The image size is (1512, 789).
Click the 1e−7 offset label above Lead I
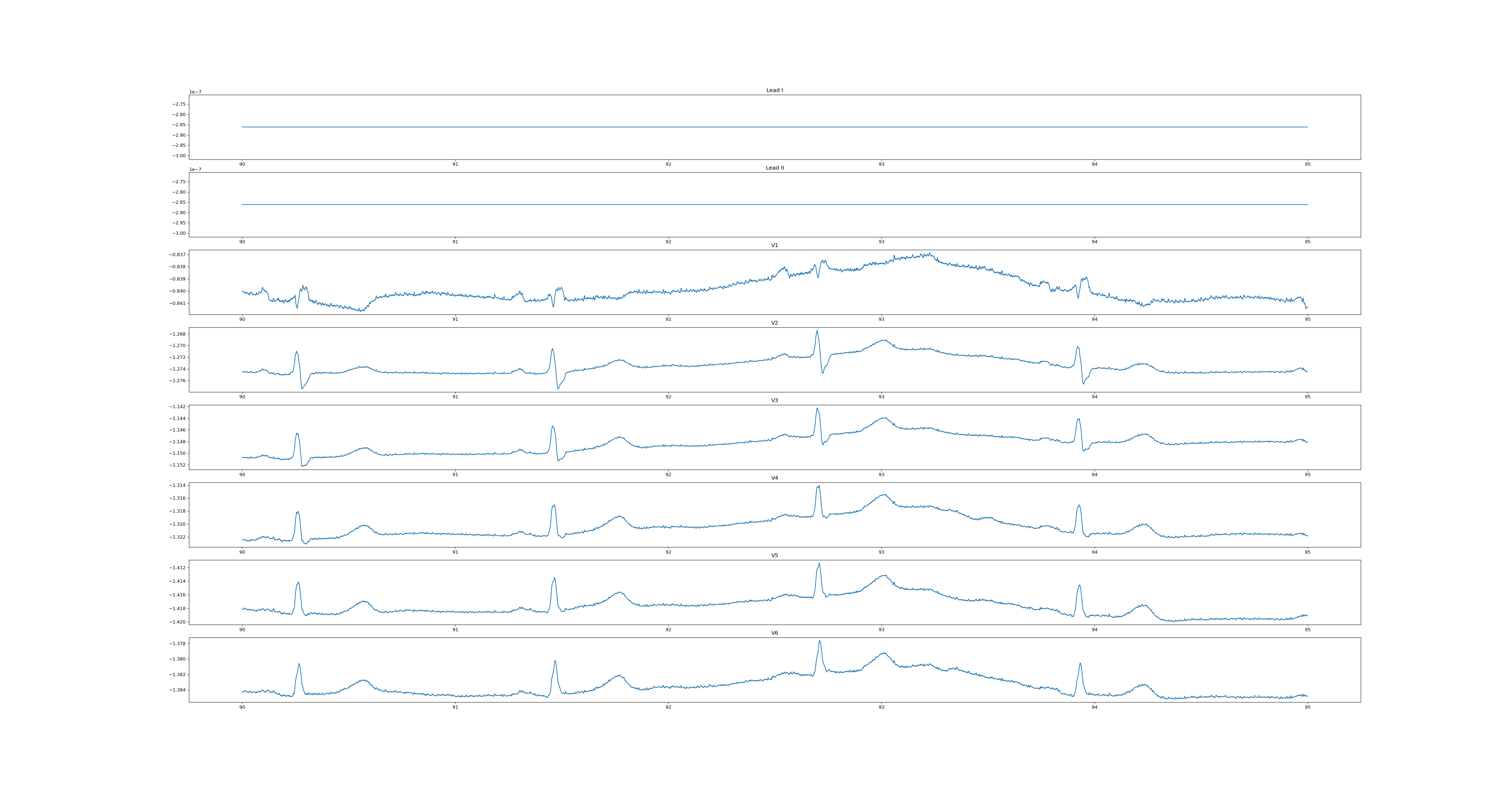[195, 92]
